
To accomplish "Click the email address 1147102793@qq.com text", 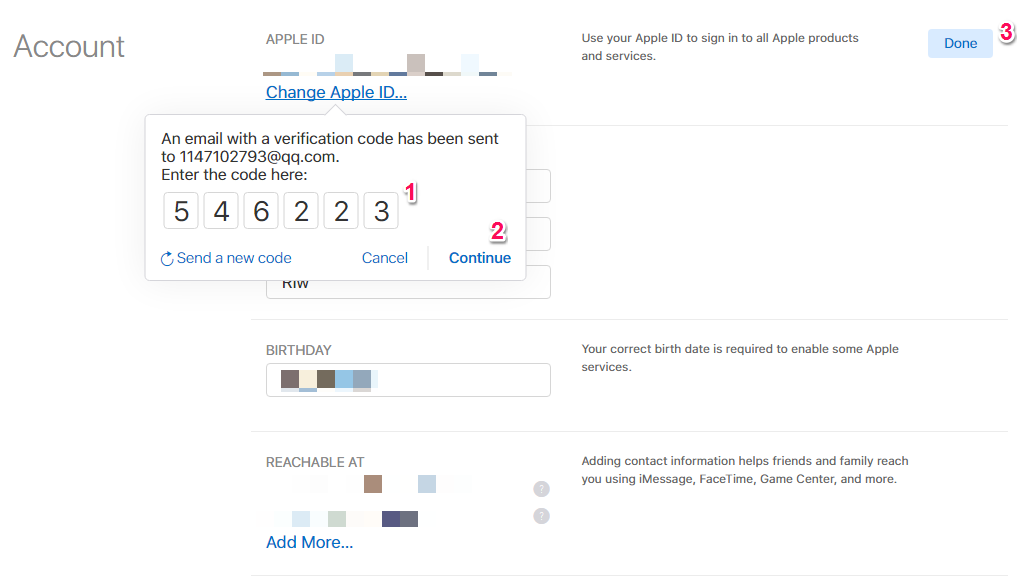I will (258, 157).
